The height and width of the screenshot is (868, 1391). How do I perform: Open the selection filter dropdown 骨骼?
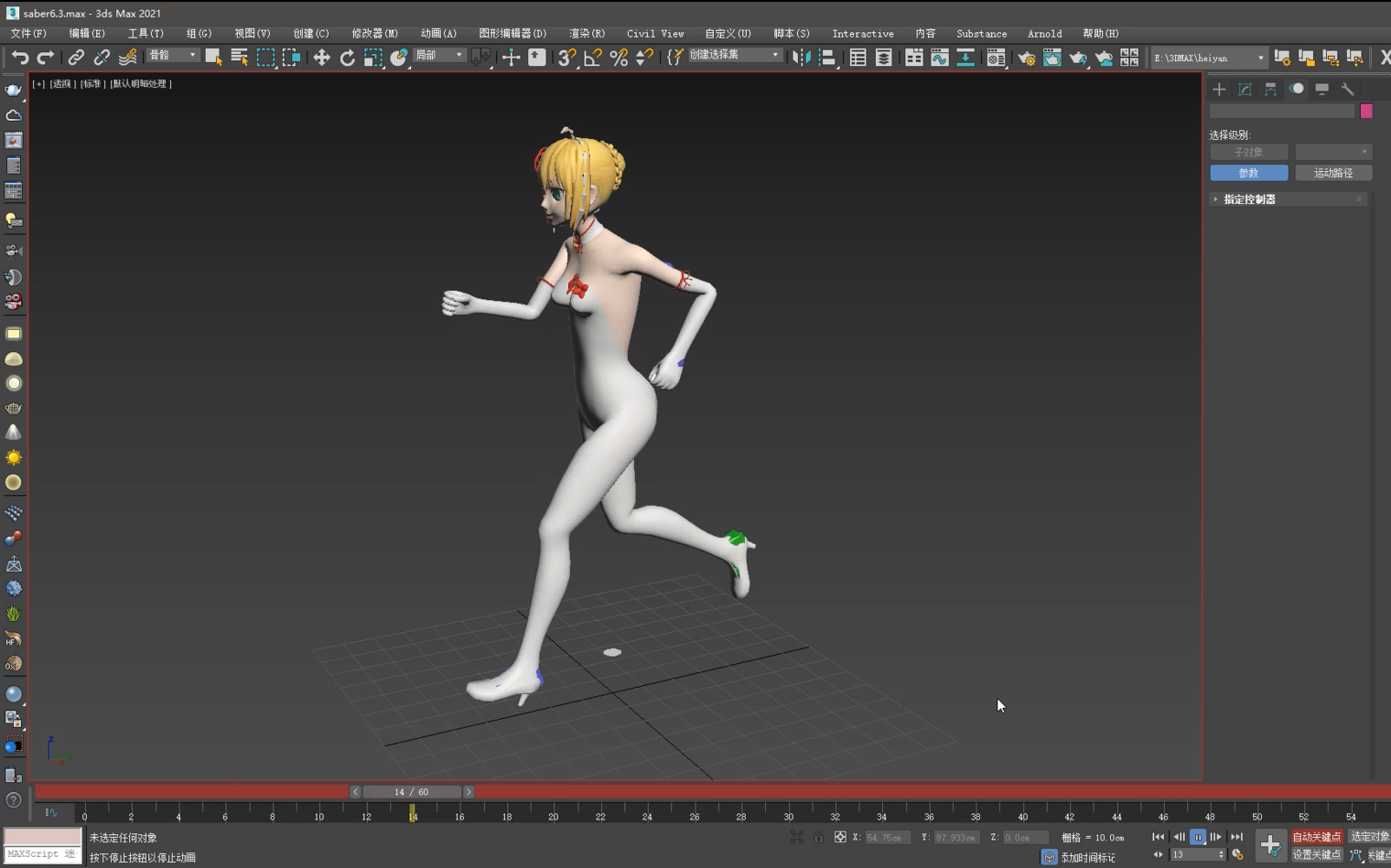pos(173,56)
